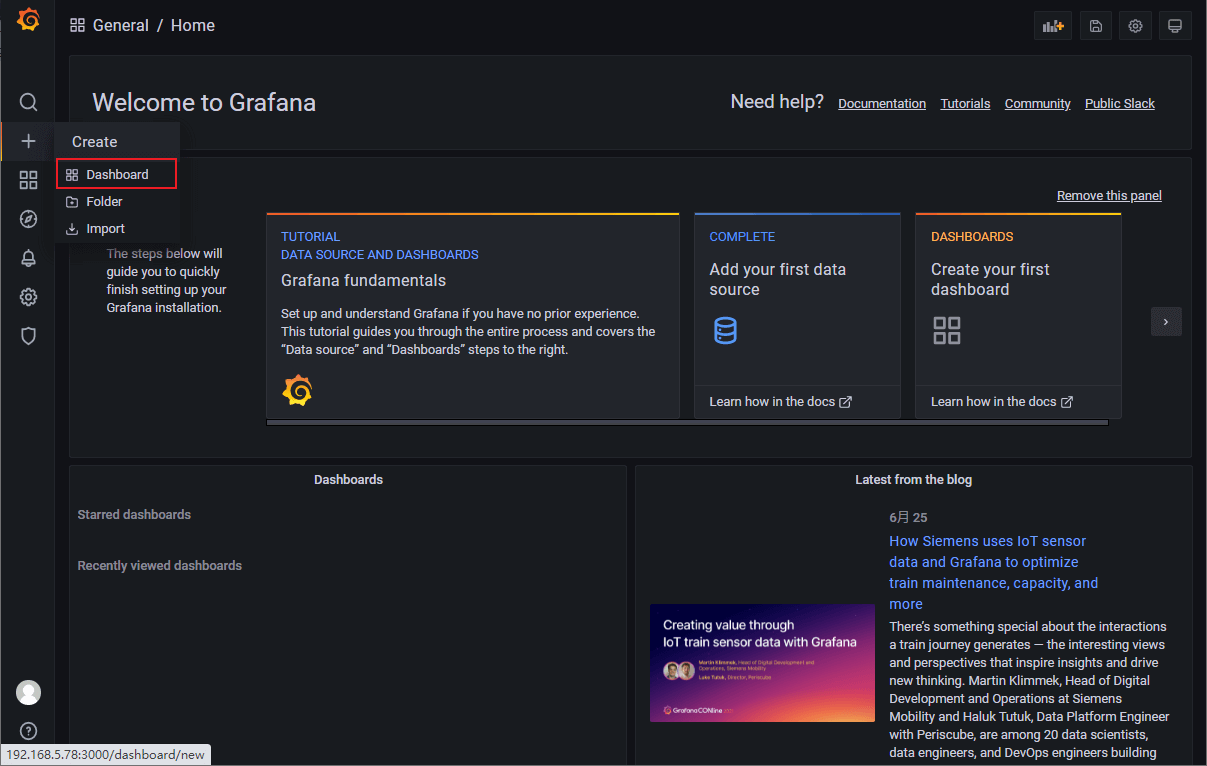Click the Starred dashboards heading
This screenshot has width=1207, height=766.
coord(134,515)
